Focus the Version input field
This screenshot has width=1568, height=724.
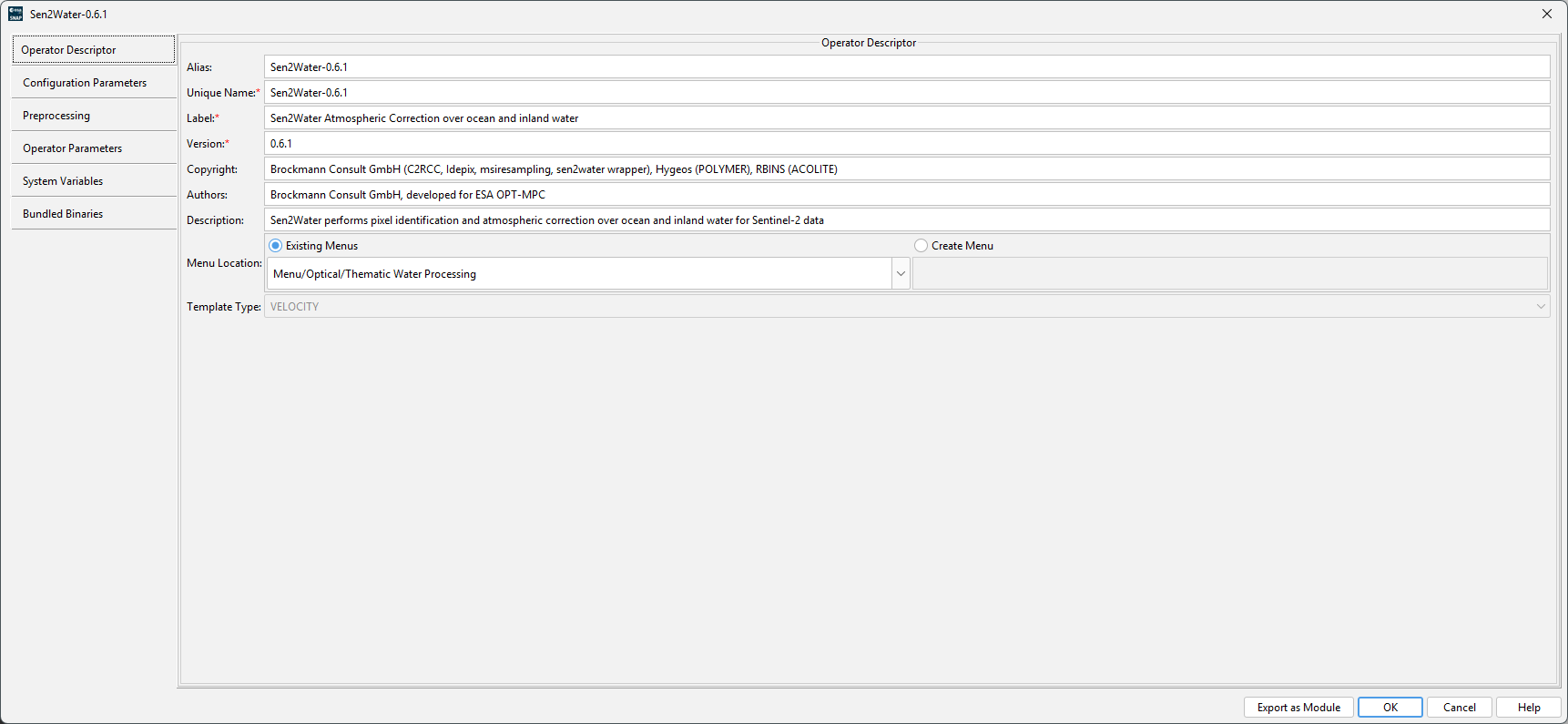tap(906, 144)
